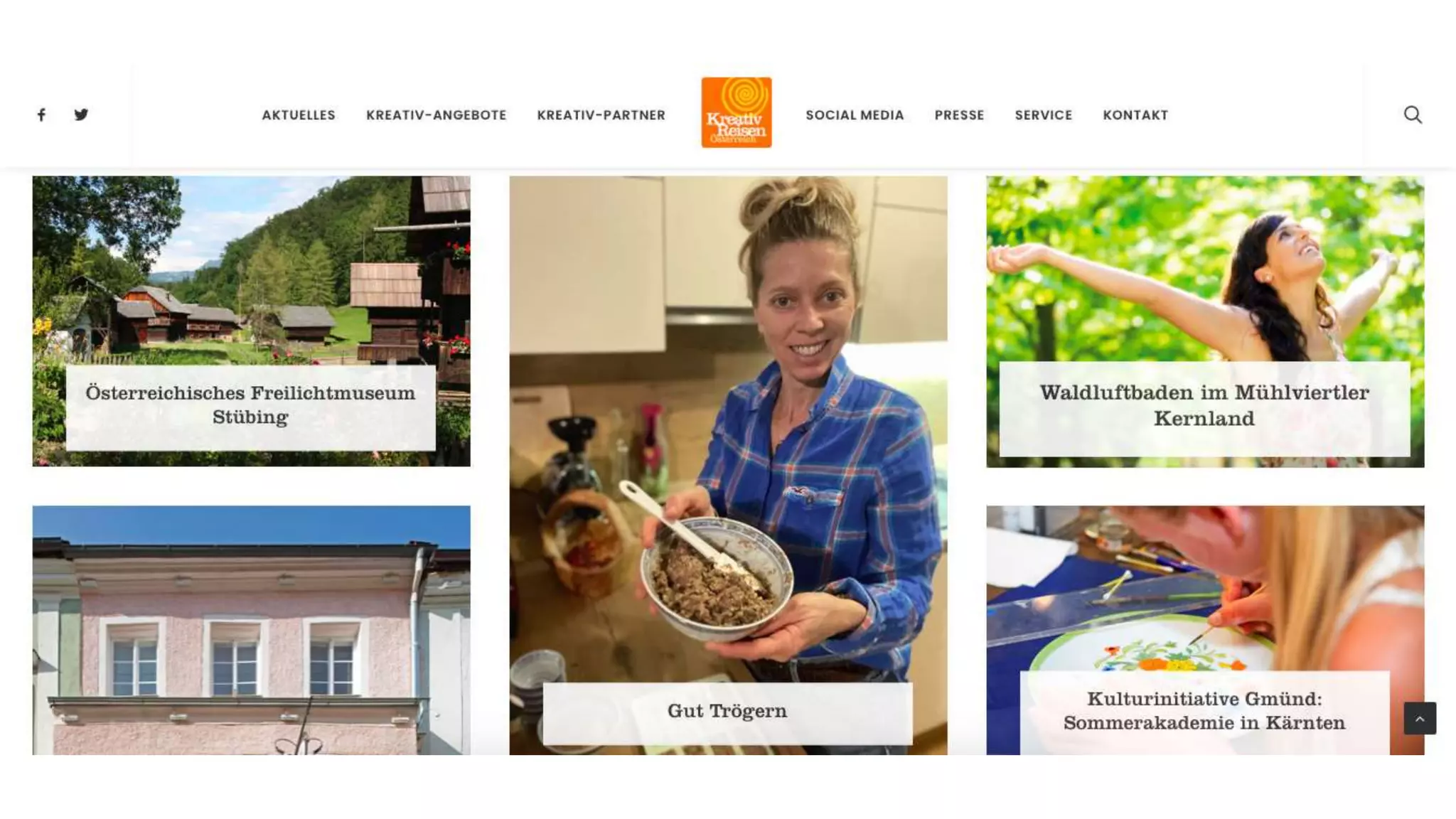Screen dimensions: 1456x819
Task: Click the woman holding bowl photo
Action: pos(728,427)
